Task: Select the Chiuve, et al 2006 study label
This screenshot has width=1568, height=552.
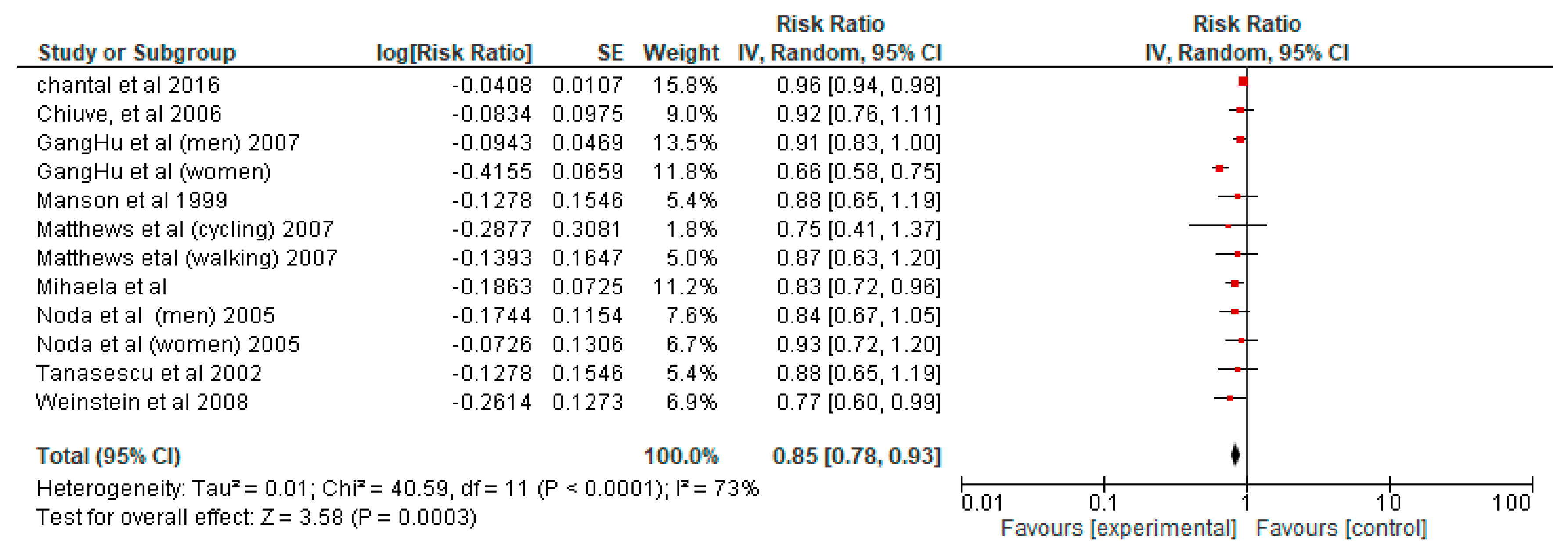Action: pyautogui.click(x=129, y=114)
